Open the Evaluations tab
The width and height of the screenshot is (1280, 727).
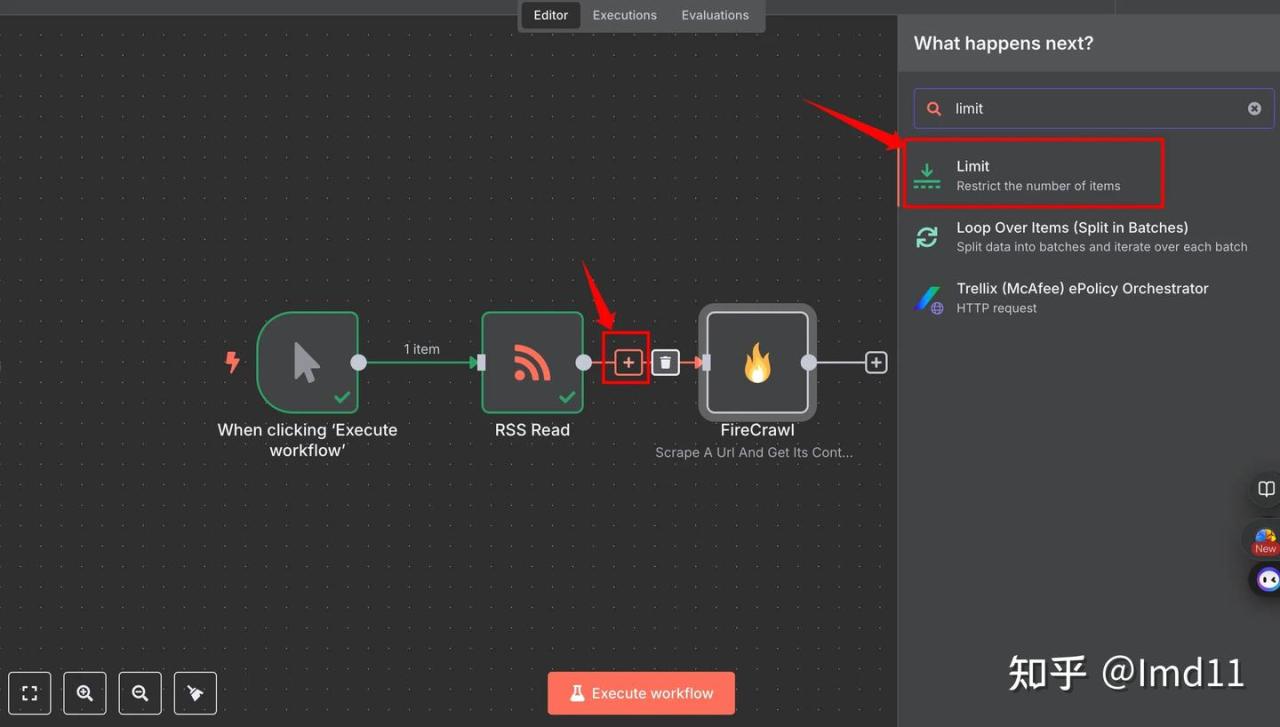(x=715, y=15)
